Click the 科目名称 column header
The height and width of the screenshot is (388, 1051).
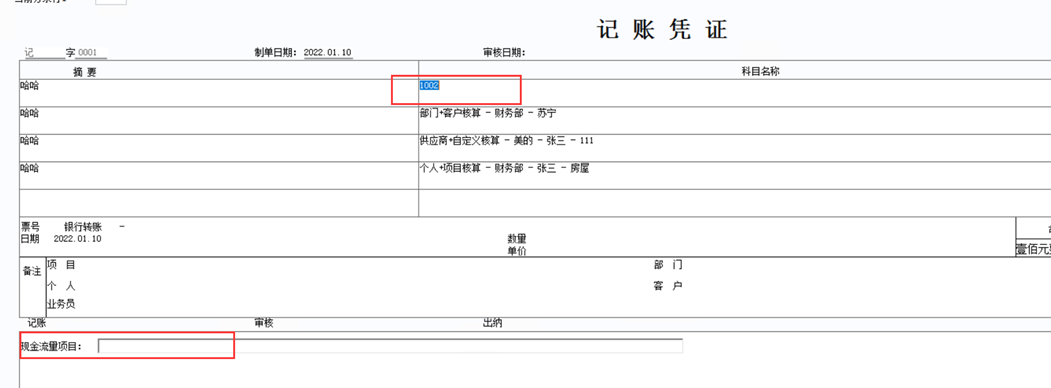(x=760, y=71)
